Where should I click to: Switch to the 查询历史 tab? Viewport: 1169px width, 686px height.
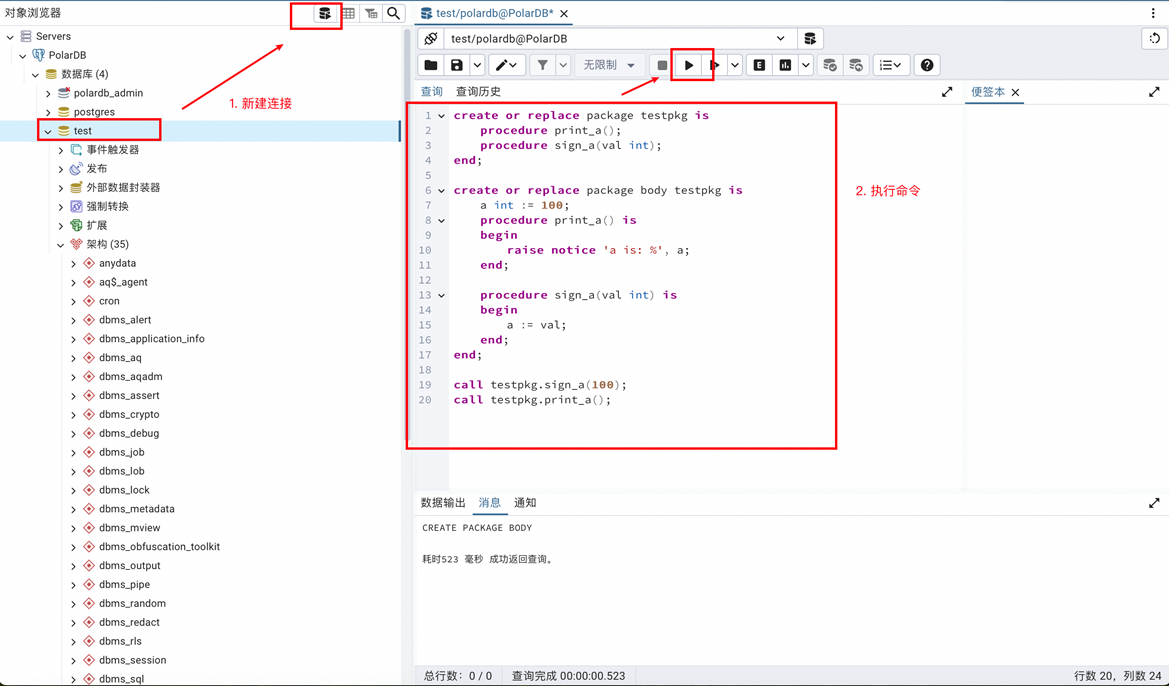478,92
